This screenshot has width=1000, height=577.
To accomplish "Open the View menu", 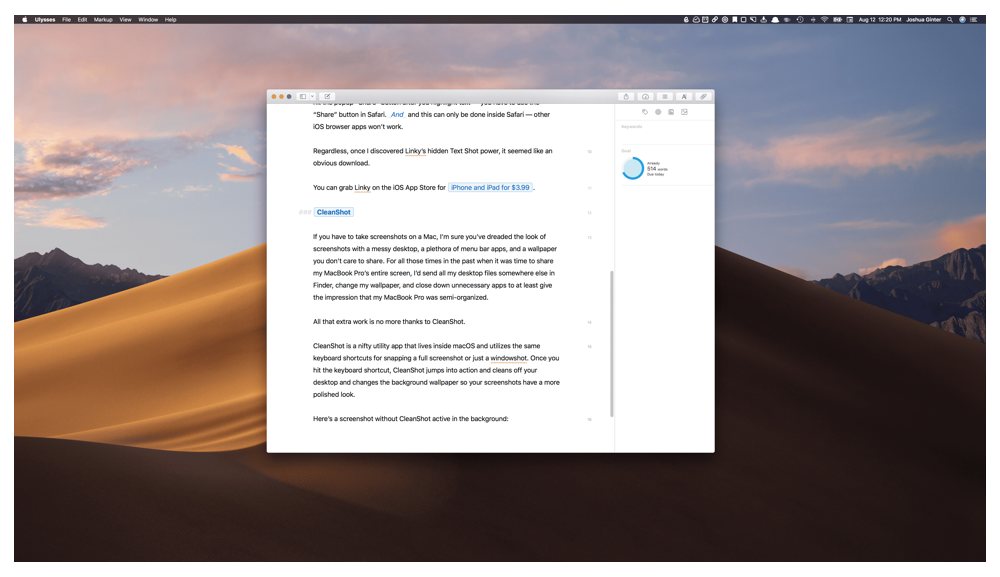I will [x=126, y=20].
